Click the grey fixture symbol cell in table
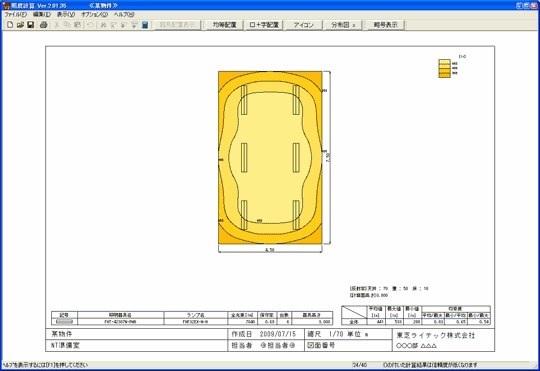This screenshot has height=371, width=540. point(64,322)
